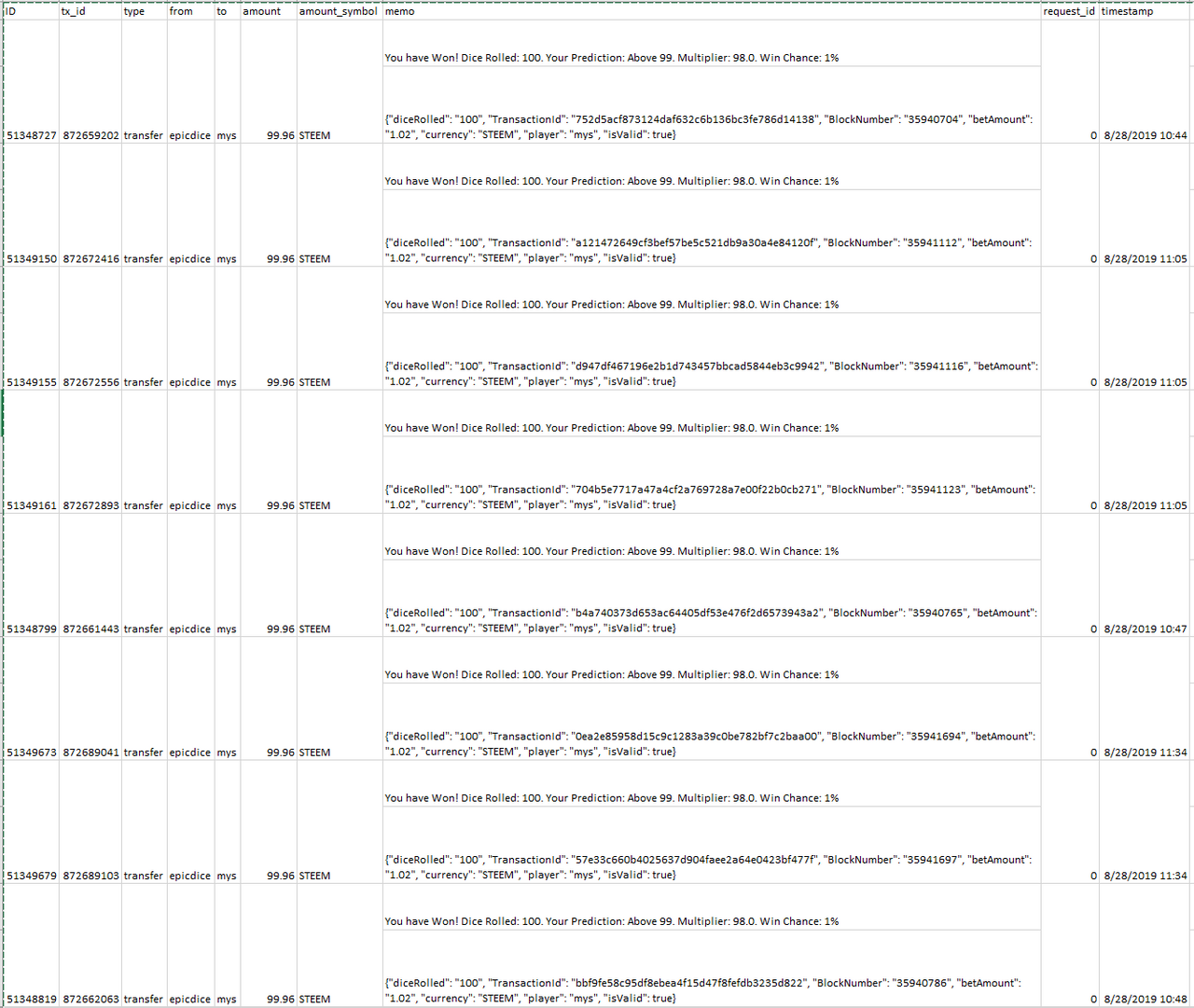
Task: Select the request_id header cell
Action: (x=1070, y=11)
